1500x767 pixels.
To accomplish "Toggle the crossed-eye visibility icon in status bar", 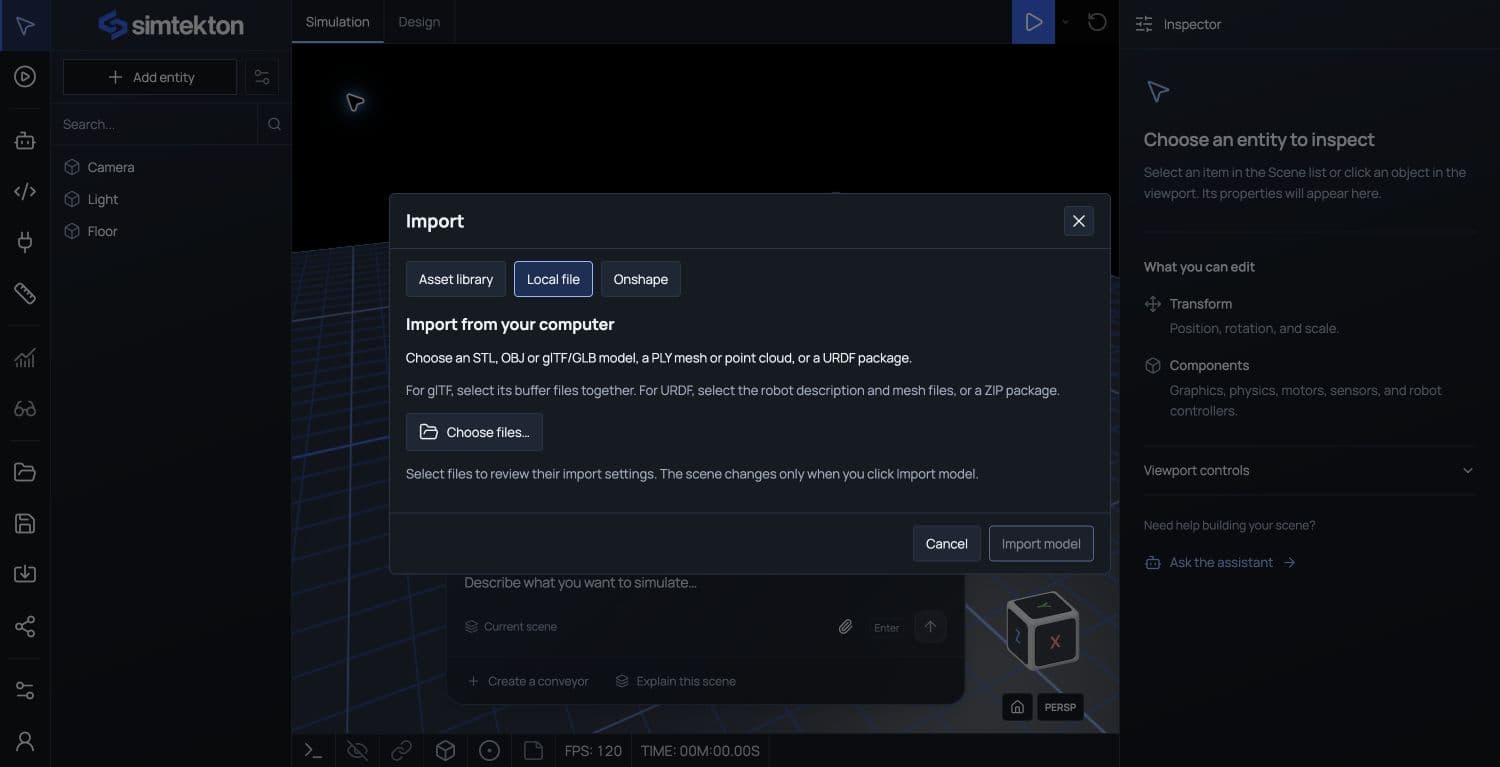I will 357,750.
